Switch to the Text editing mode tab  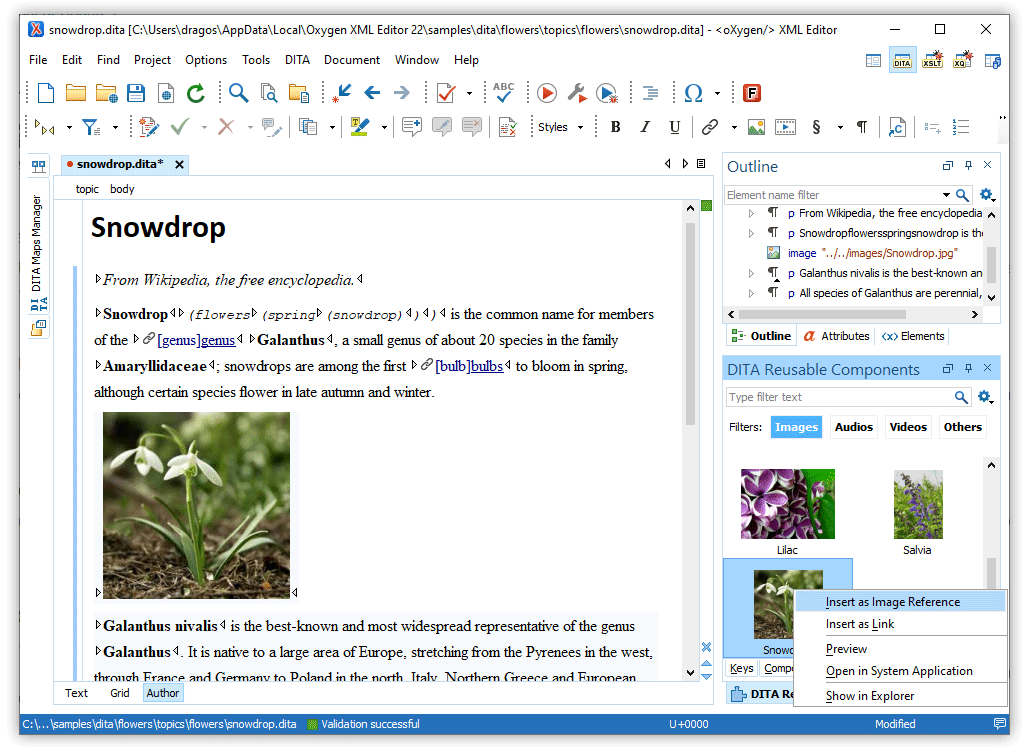[x=76, y=693]
